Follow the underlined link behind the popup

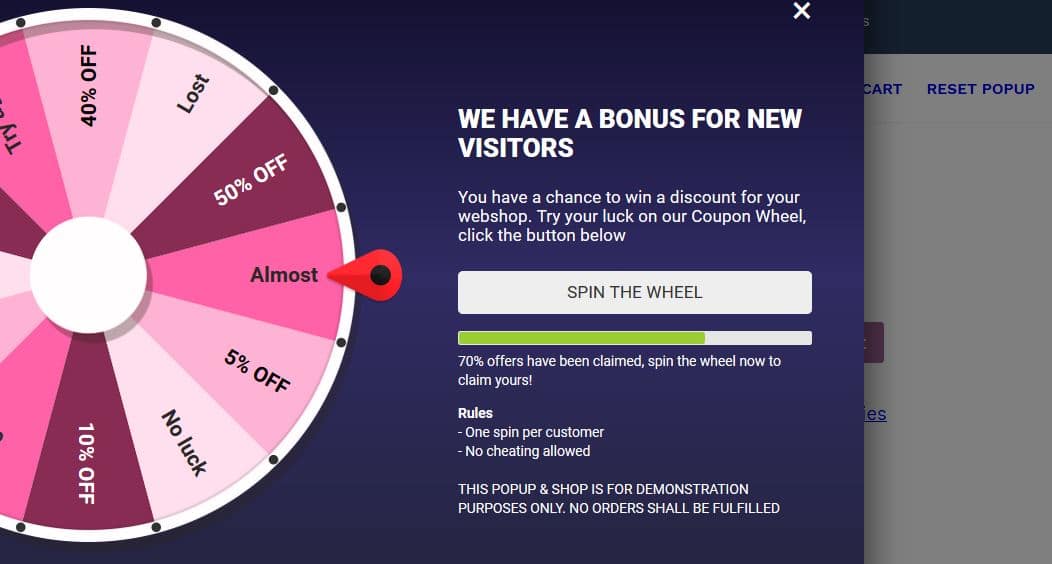pos(875,414)
